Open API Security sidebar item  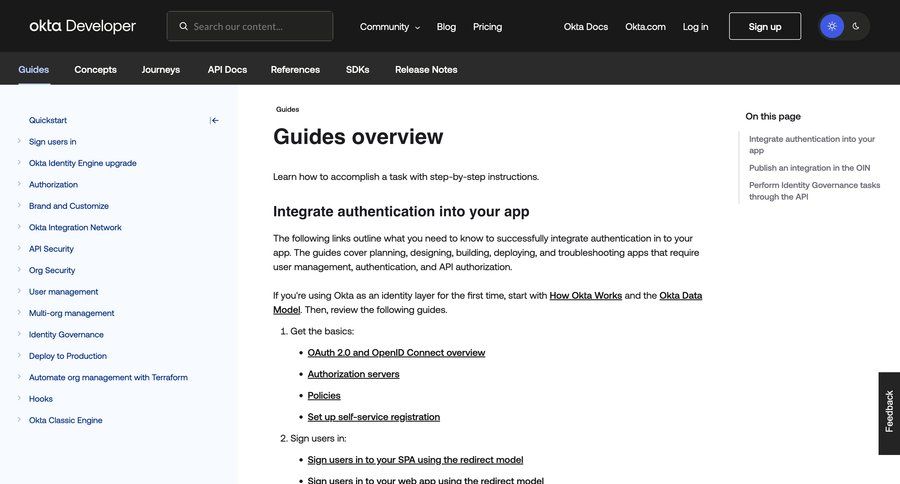click(51, 249)
